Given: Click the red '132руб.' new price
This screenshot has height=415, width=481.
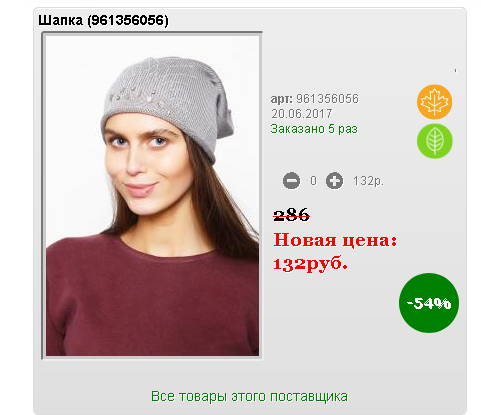Looking at the screenshot, I should (310, 264).
